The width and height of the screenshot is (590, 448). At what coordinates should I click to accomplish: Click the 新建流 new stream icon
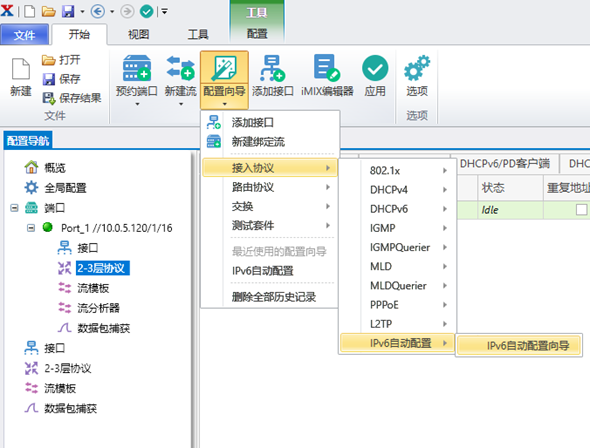click(x=181, y=68)
